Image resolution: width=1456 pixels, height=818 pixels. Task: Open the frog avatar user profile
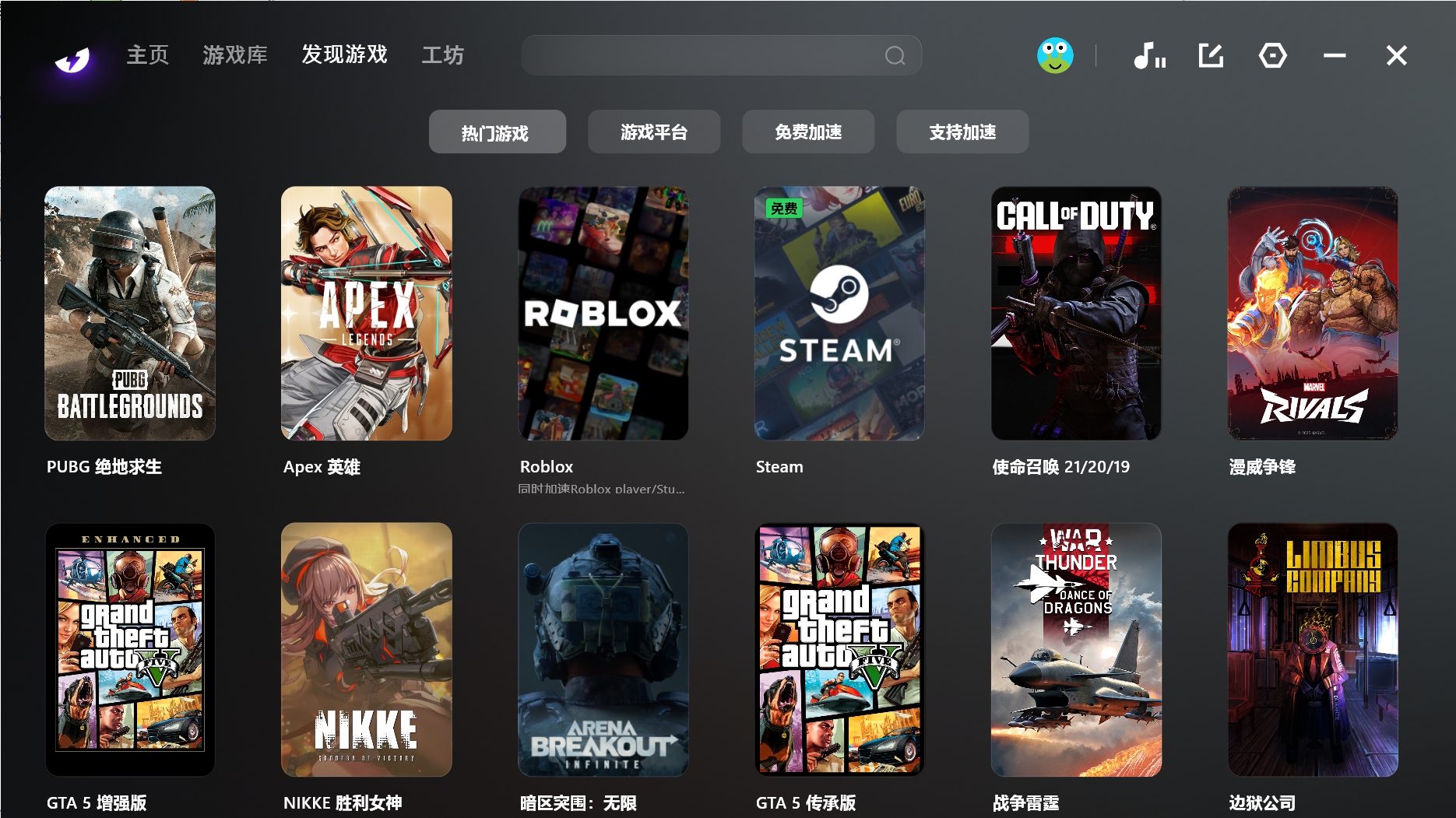1055,55
